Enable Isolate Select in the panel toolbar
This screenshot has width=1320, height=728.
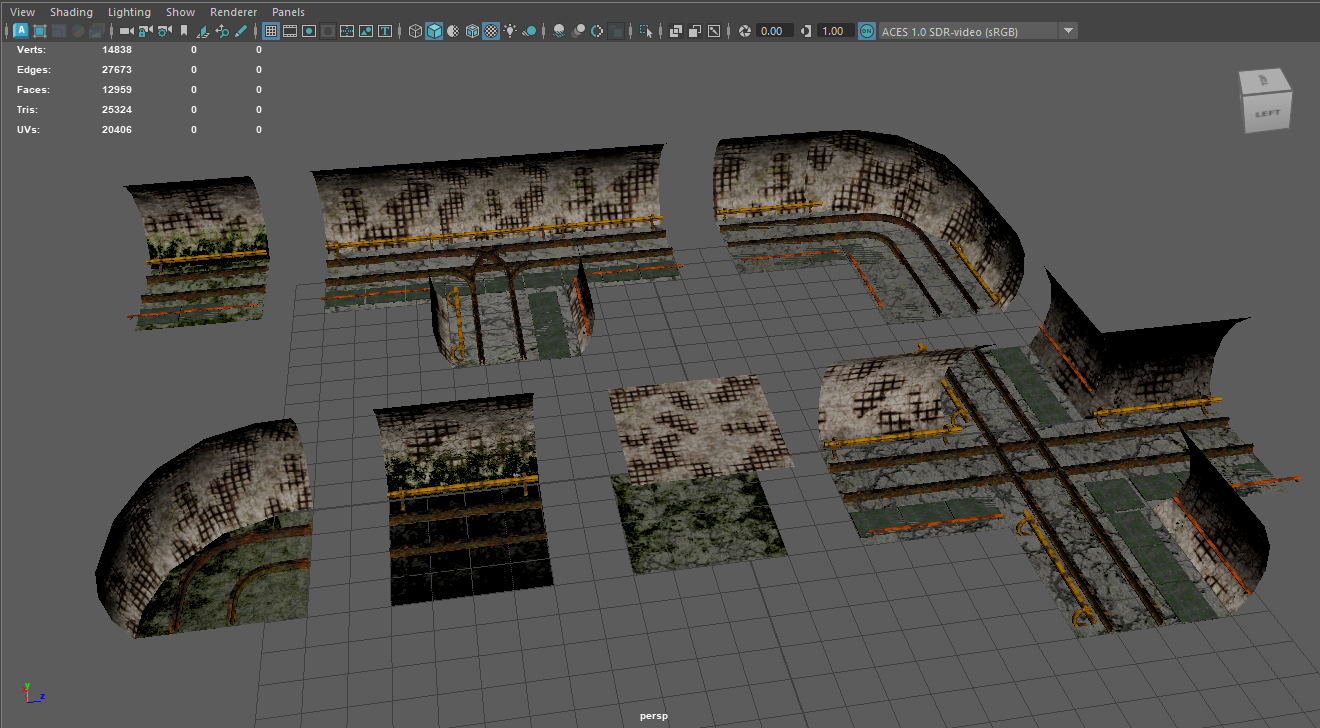point(645,31)
